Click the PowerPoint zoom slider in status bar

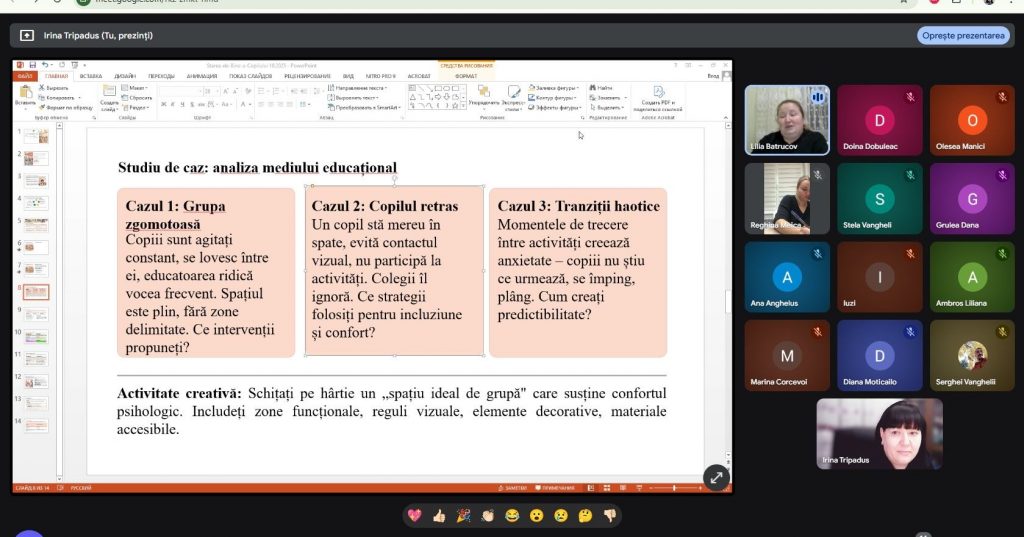click(x=676, y=488)
